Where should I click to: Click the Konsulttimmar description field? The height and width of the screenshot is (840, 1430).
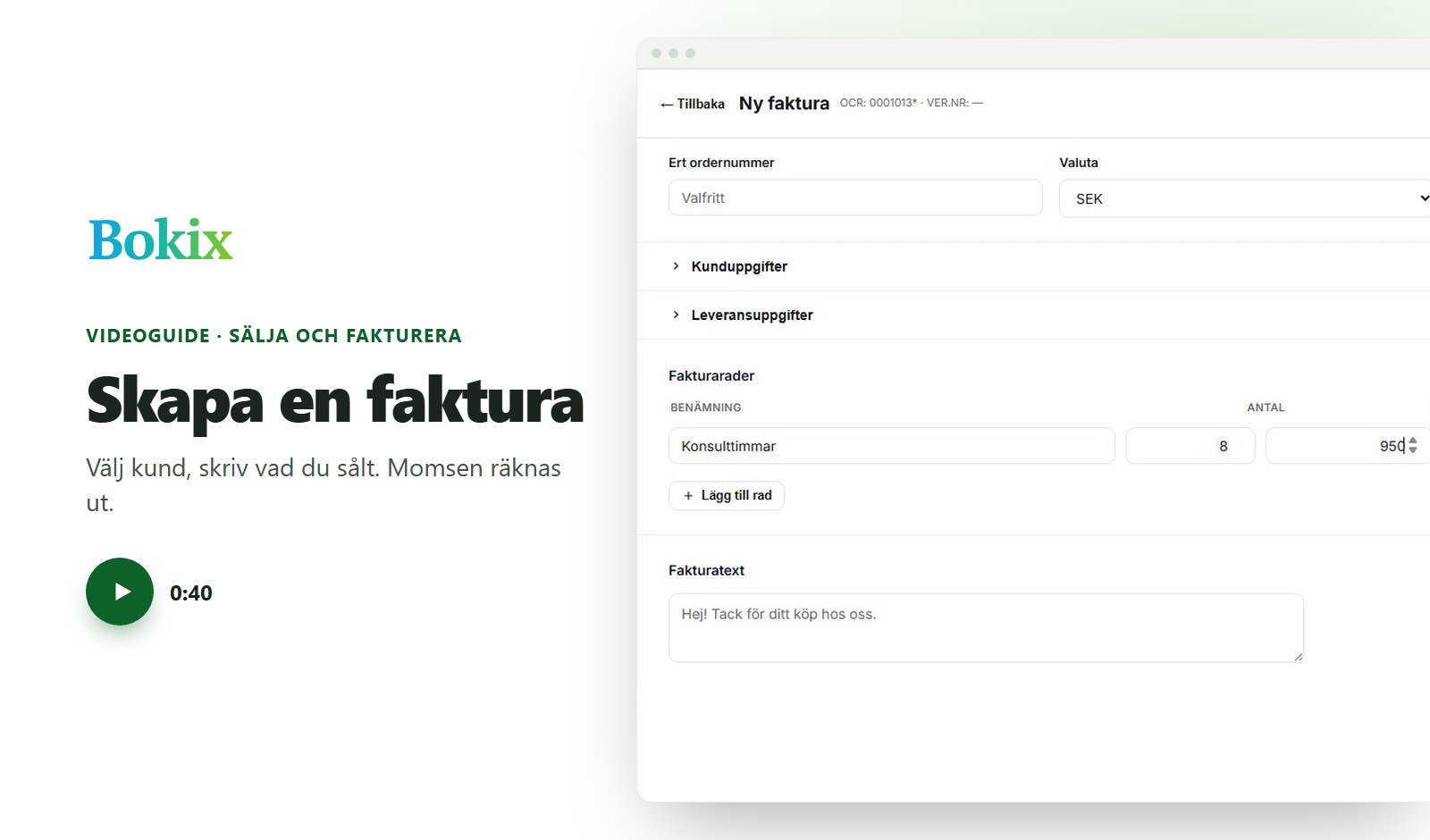point(892,446)
